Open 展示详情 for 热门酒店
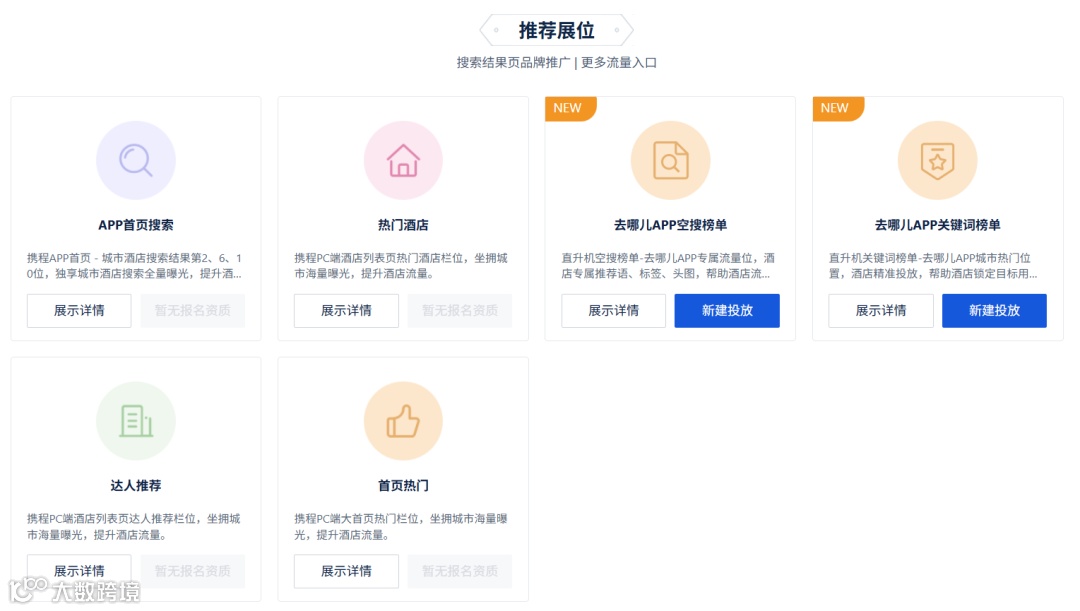This screenshot has width=1080, height=611. [x=346, y=311]
